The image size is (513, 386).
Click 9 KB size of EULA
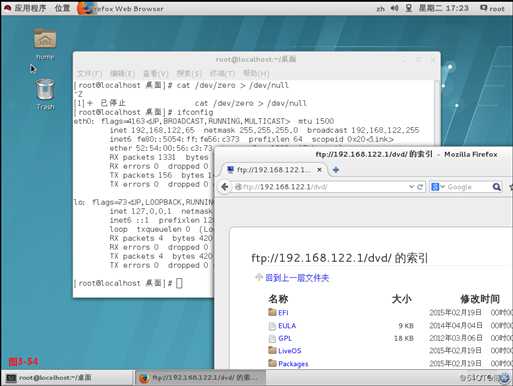click(406, 326)
